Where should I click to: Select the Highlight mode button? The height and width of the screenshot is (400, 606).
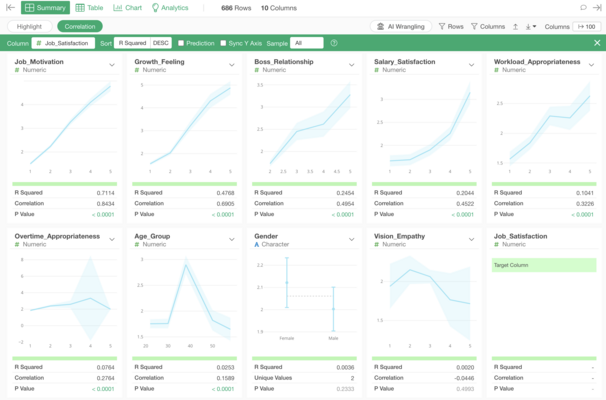30,26
